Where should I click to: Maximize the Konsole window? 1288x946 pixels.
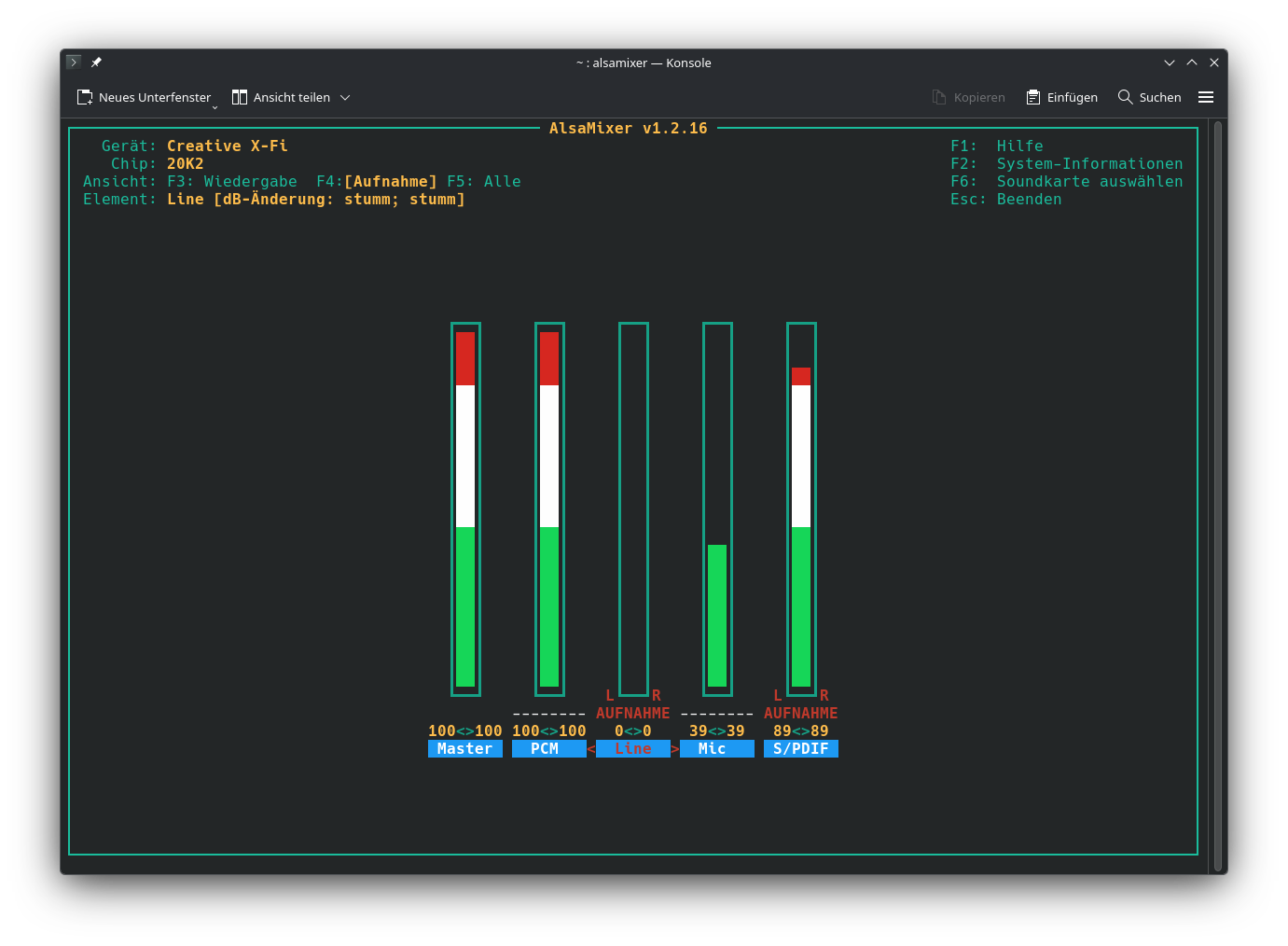click(1192, 63)
